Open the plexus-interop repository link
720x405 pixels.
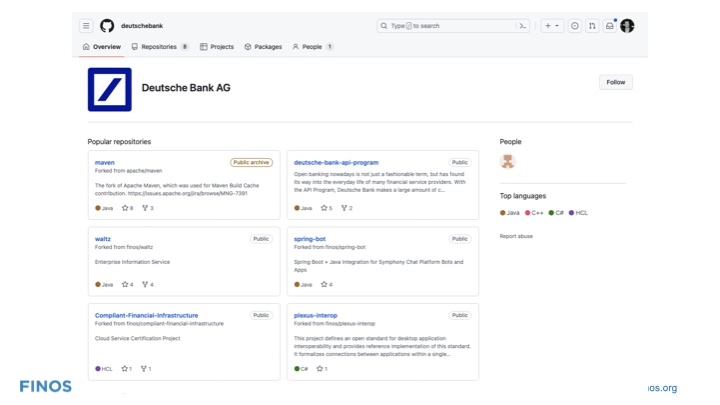(x=315, y=315)
